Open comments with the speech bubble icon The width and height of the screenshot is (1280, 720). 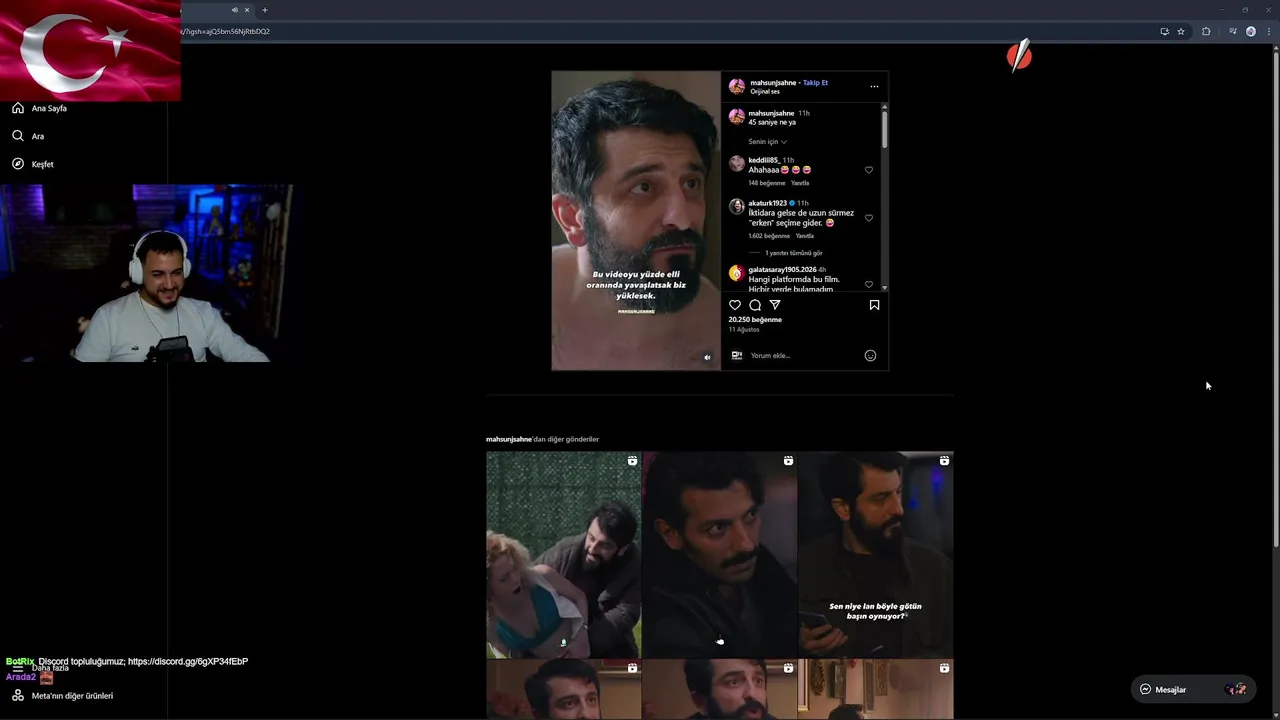tap(755, 305)
